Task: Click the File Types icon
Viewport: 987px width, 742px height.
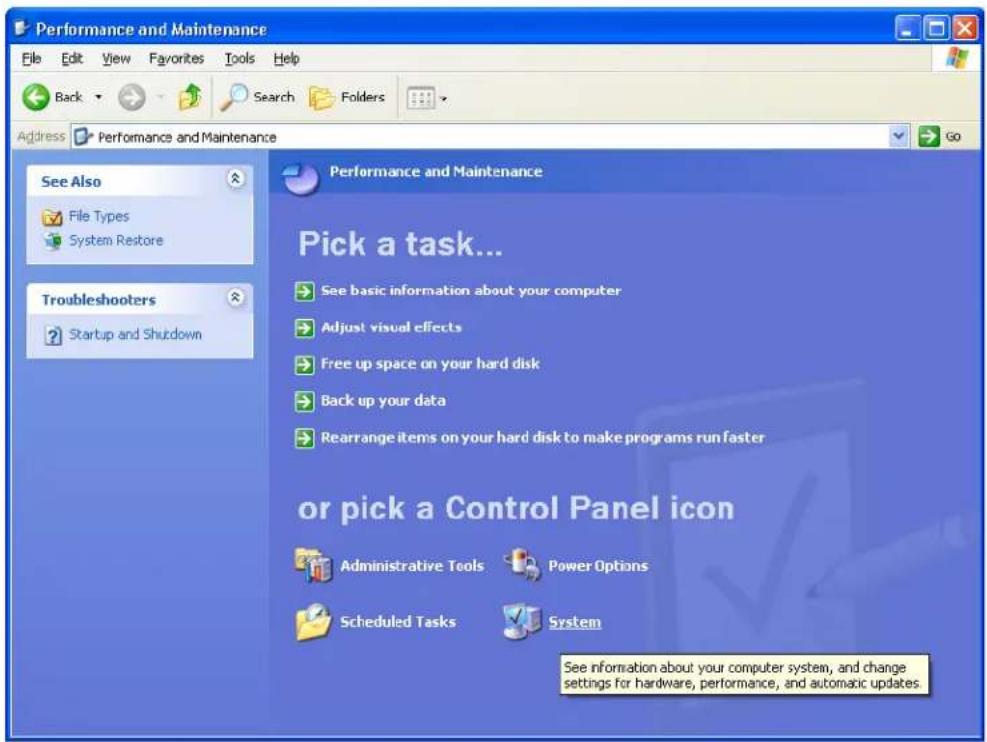Action: pyautogui.click(x=52, y=217)
